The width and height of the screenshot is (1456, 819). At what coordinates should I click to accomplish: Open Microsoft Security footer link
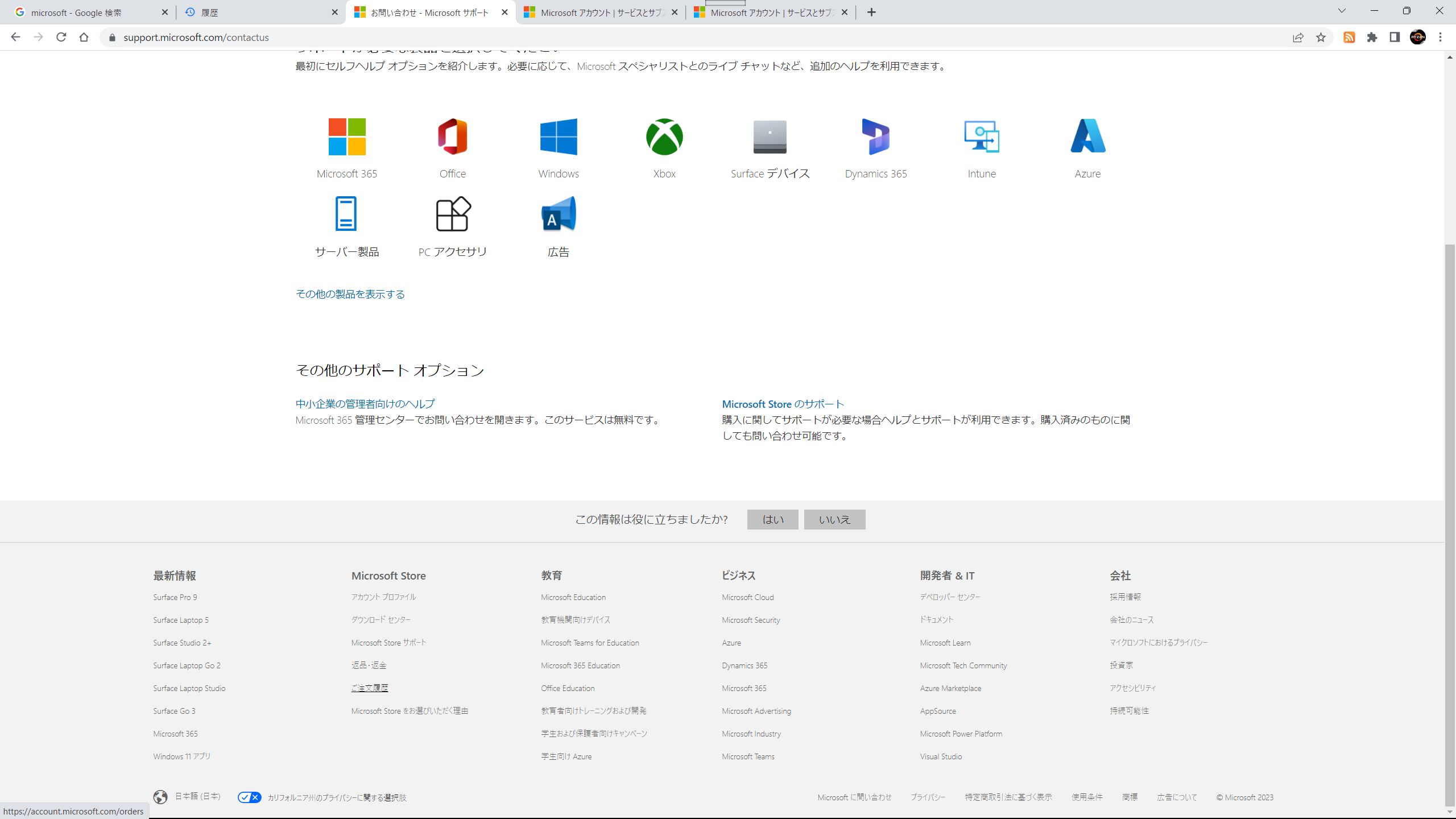tap(751, 620)
